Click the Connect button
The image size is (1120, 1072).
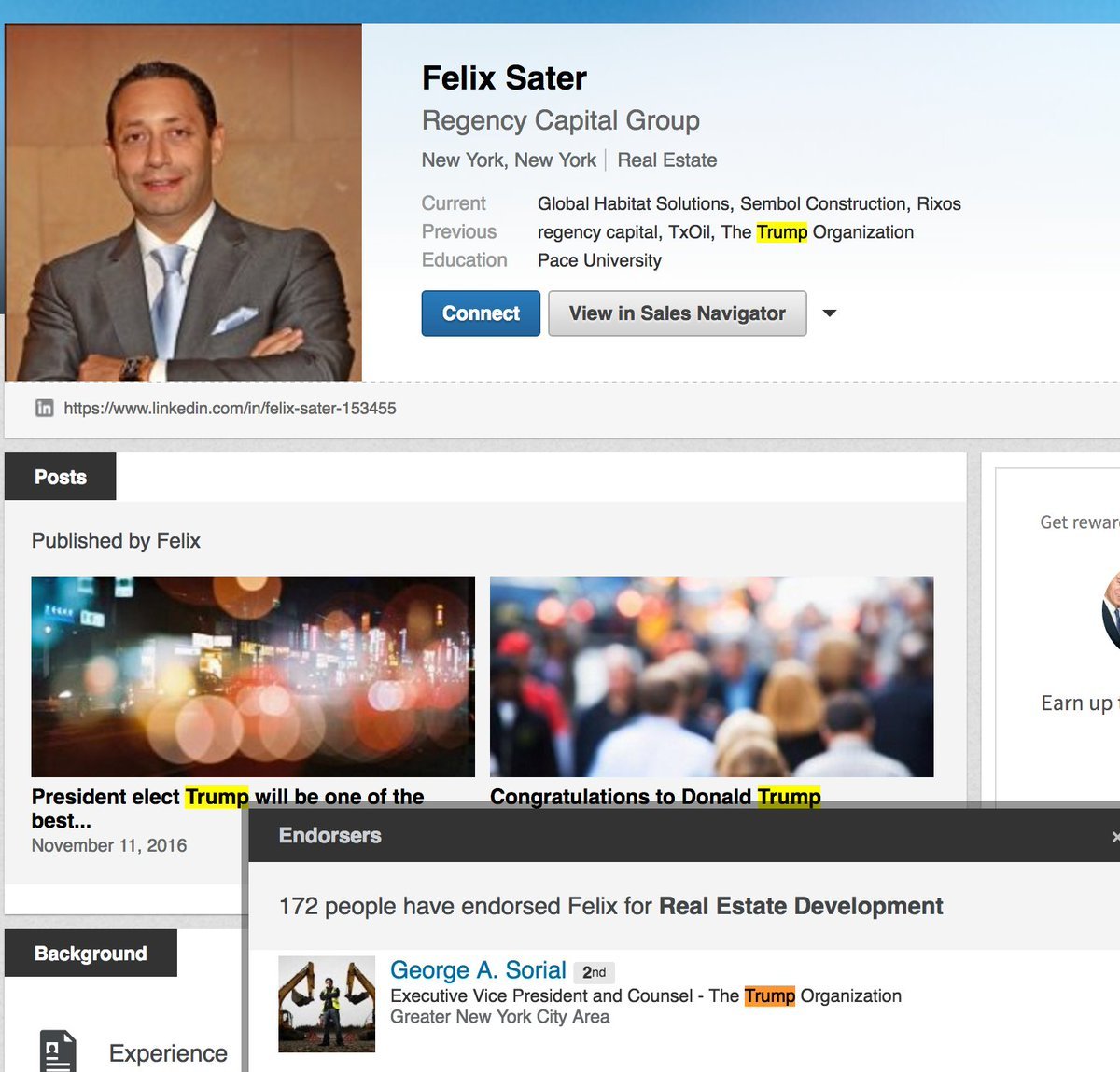pos(481,313)
